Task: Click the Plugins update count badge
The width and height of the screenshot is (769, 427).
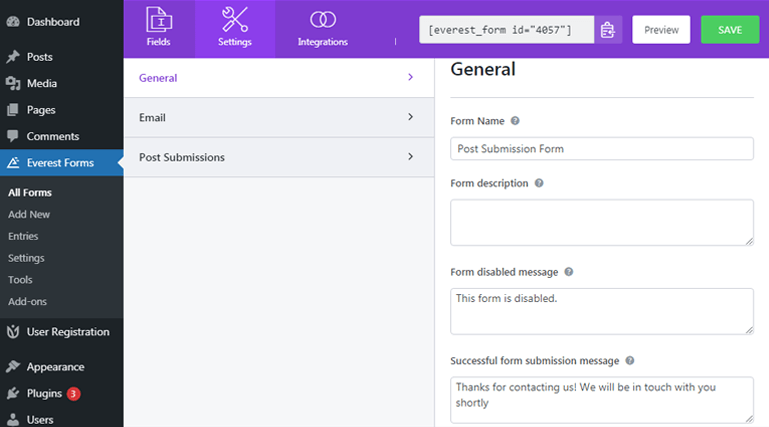Action: [74, 393]
